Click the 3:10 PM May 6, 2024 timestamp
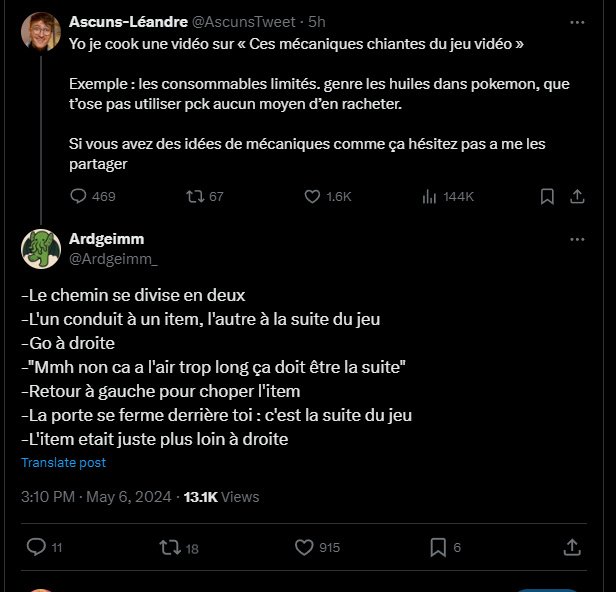 click(95, 496)
